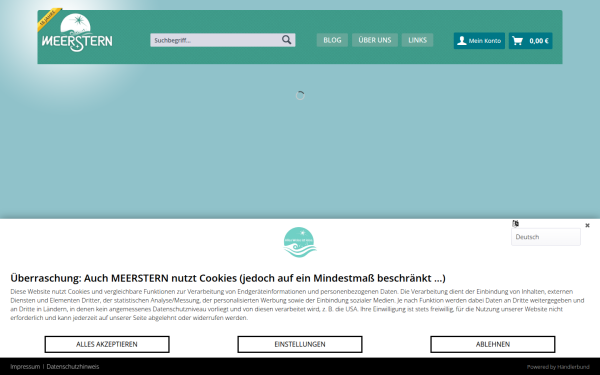Open Mein Konto account button

[479, 41]
